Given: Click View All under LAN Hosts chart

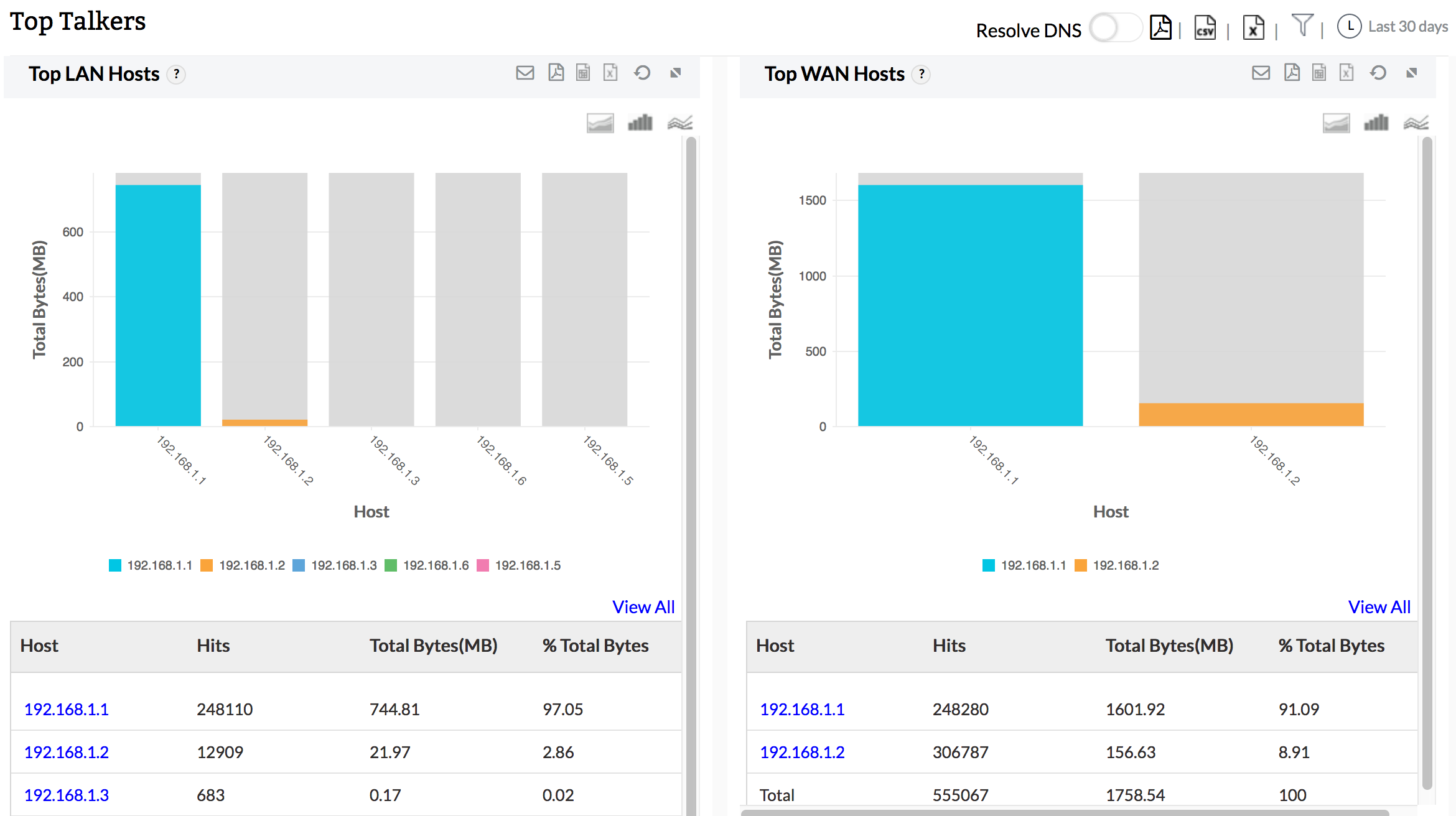Looking at the screenshot, I should tap(643, 606).
